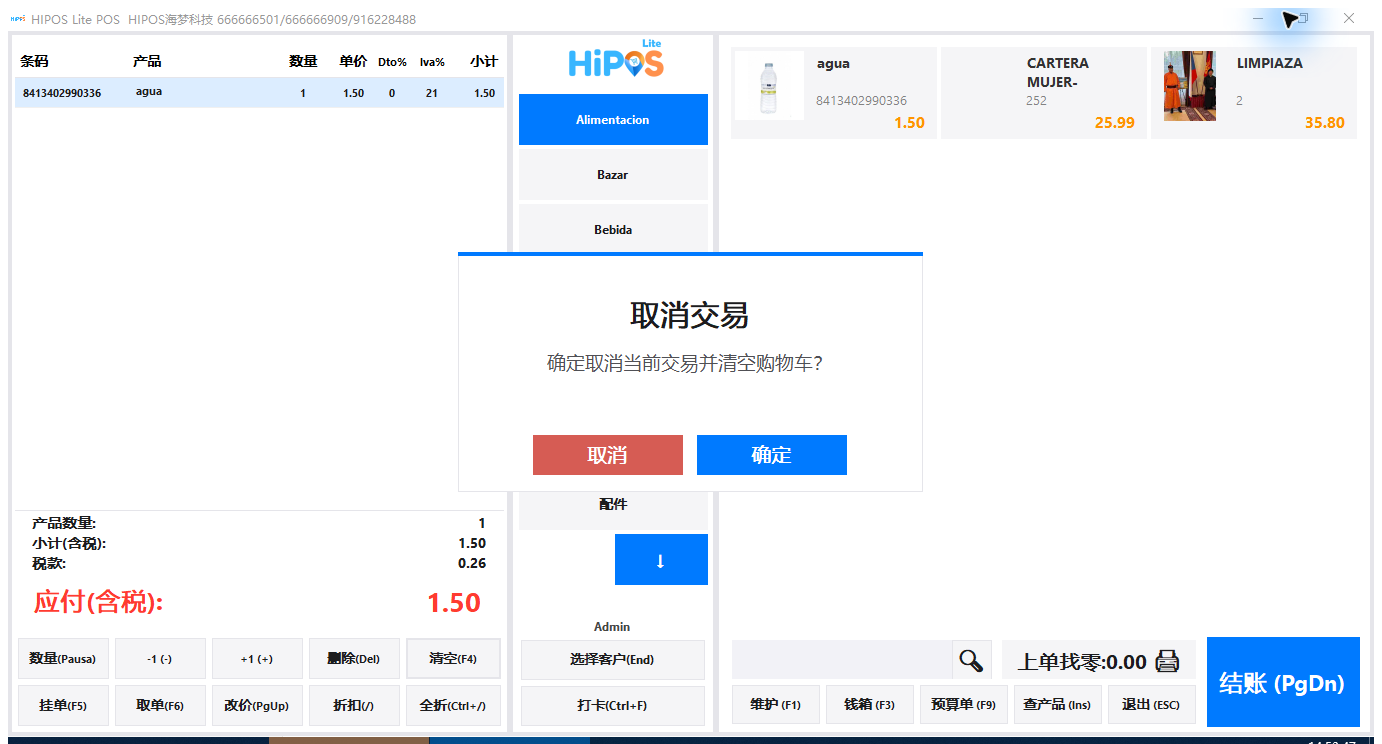Close the HIPOS Lite POS window
This screenshot has height=744, width=1382.
tap(1349, 18)
